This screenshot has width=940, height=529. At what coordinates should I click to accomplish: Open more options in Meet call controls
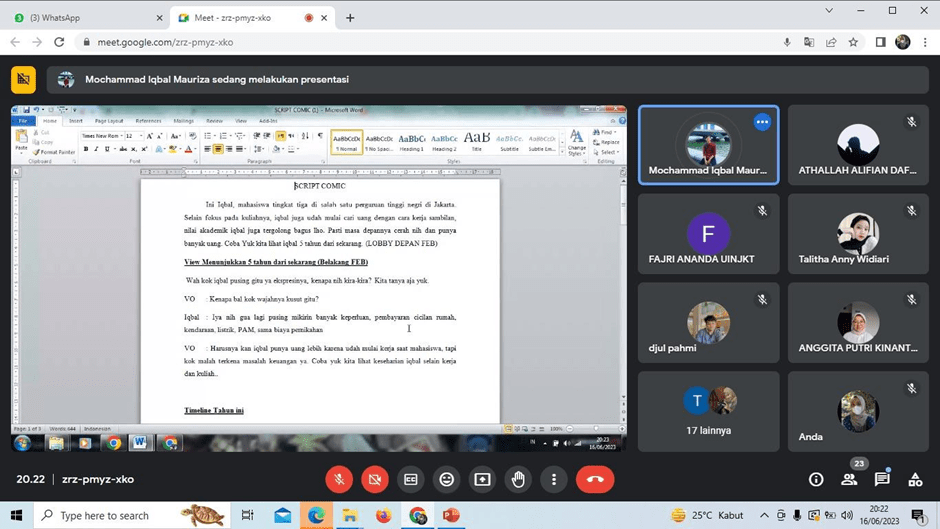click(554, 480)
